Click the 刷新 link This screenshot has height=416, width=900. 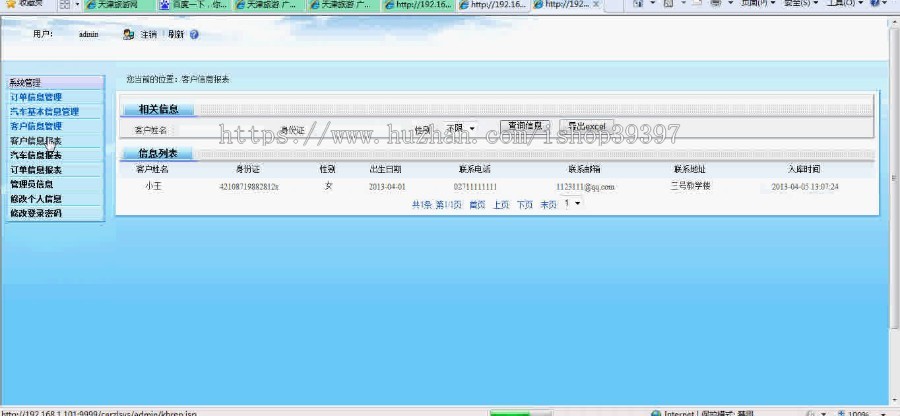pos(176,34)
